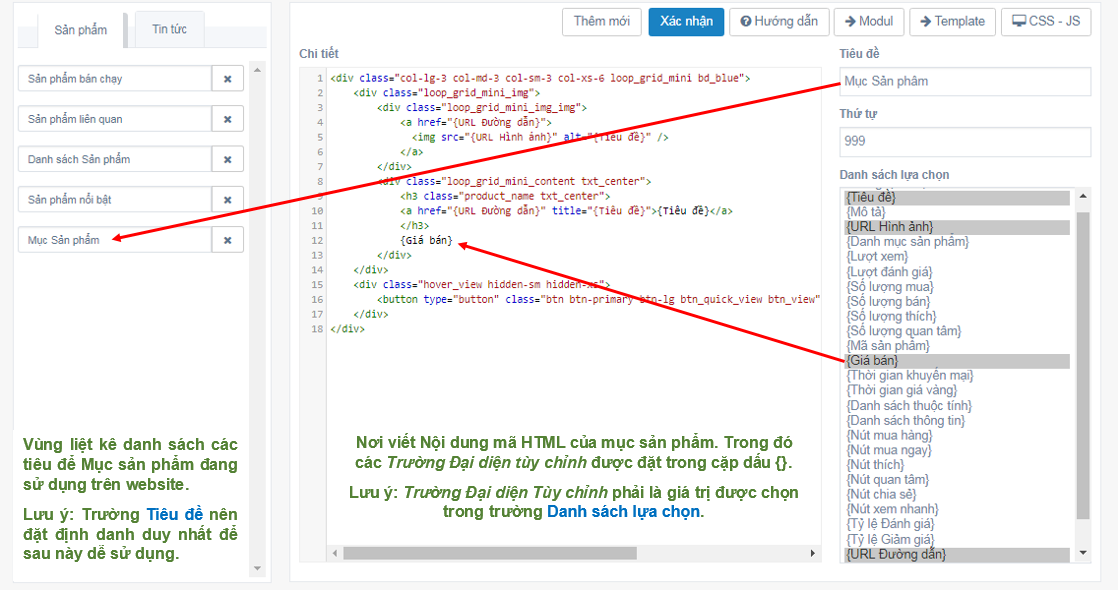The width and height of the screenshot is (1118, 590).
Task: Open the Tin tức tab
Action: (169, 29)
